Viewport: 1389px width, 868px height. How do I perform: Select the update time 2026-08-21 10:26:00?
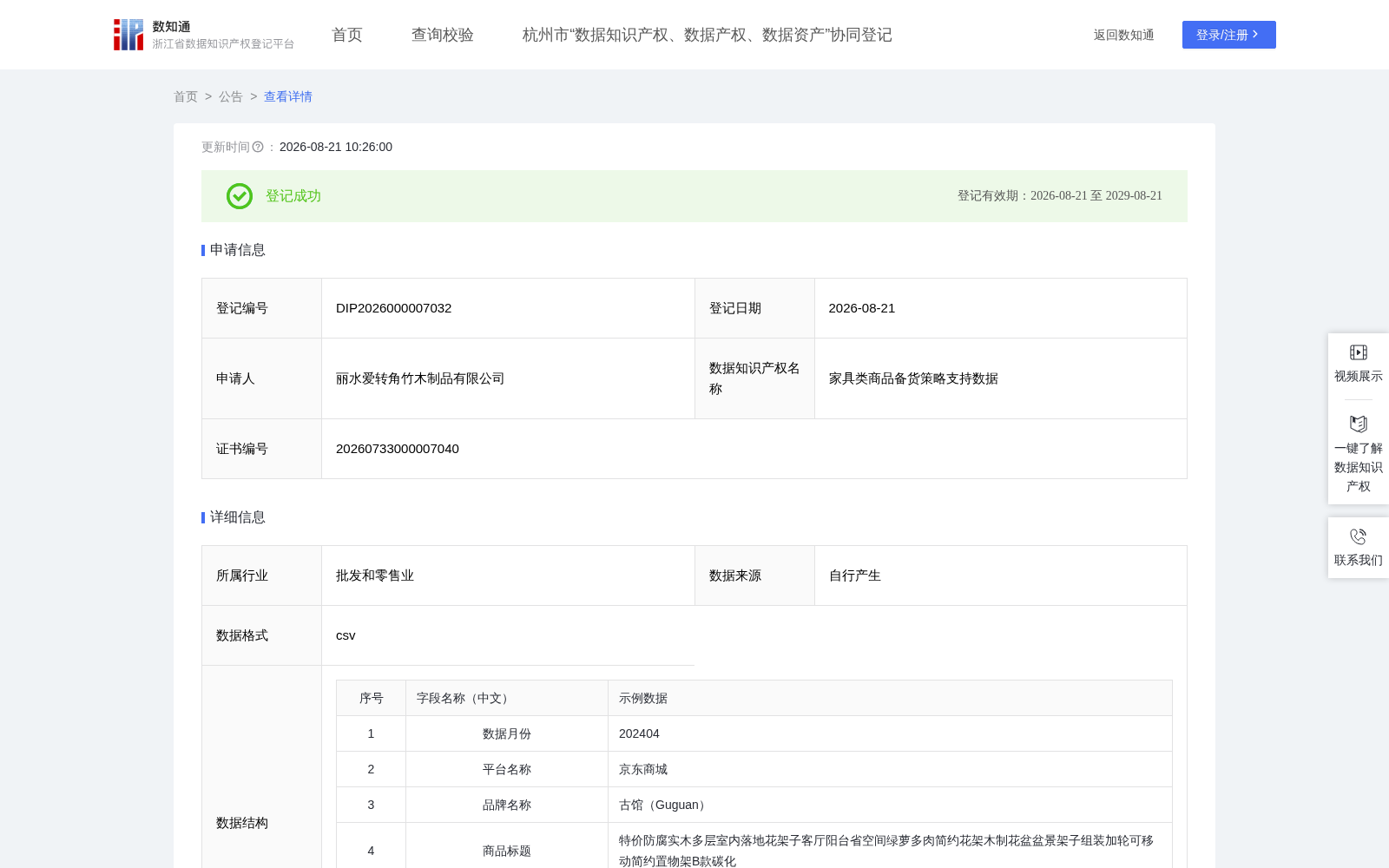(x=336, y=148)
